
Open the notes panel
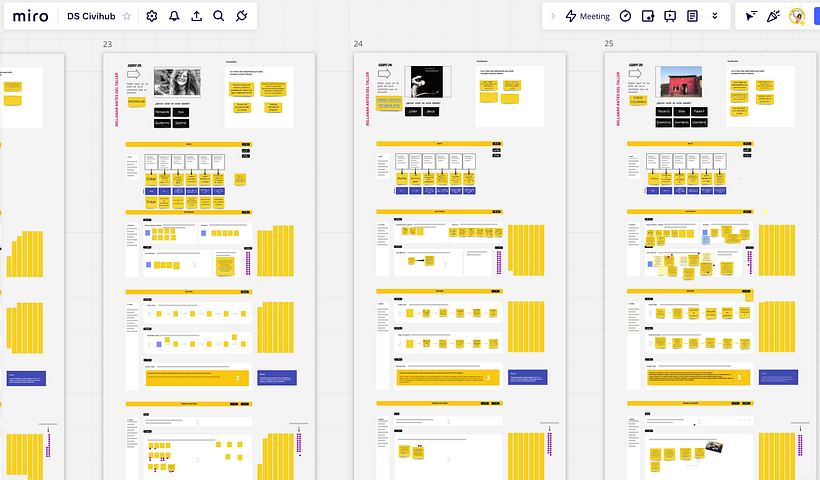pos(692,16)
